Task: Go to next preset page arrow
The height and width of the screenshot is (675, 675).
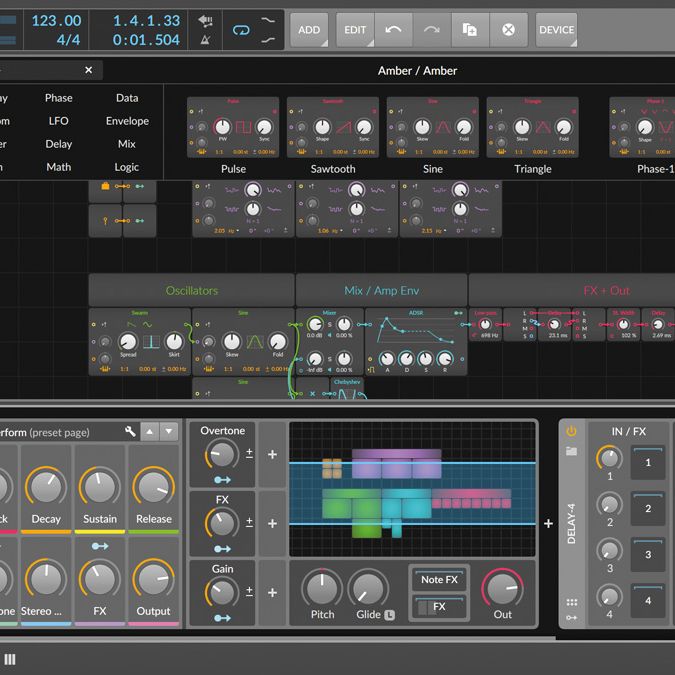Action: click(169, 431)
